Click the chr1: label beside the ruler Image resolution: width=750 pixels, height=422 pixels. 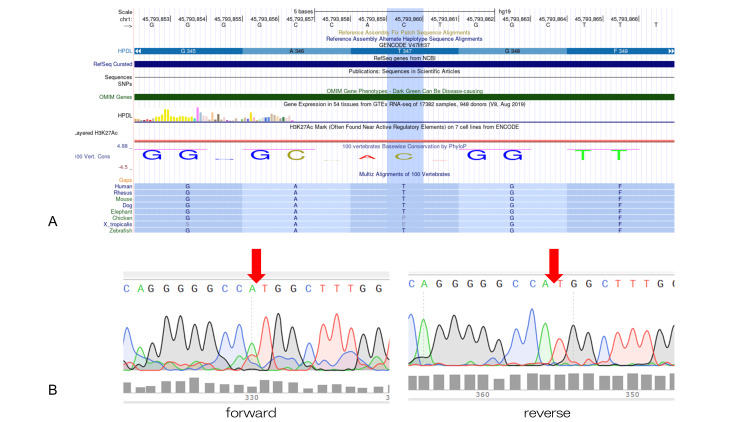(x=126, y=19)
